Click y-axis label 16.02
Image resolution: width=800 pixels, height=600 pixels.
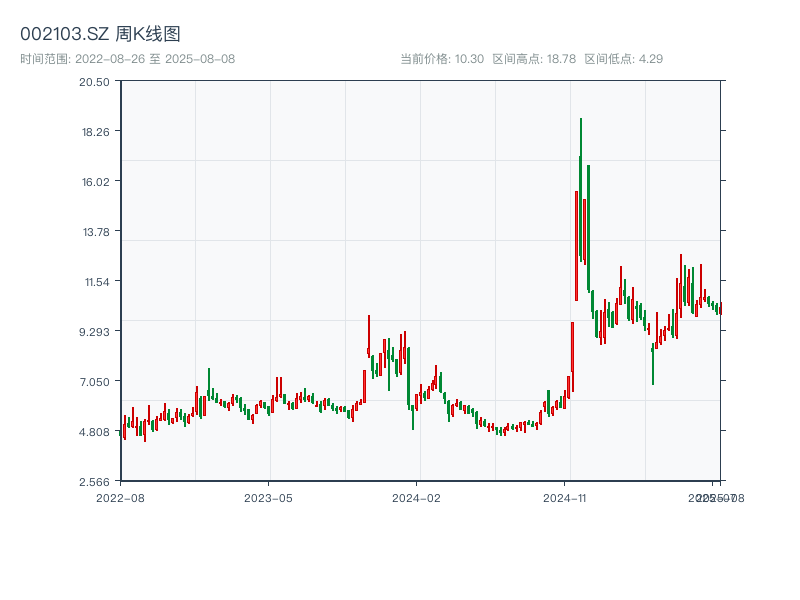tap(95, 182)
